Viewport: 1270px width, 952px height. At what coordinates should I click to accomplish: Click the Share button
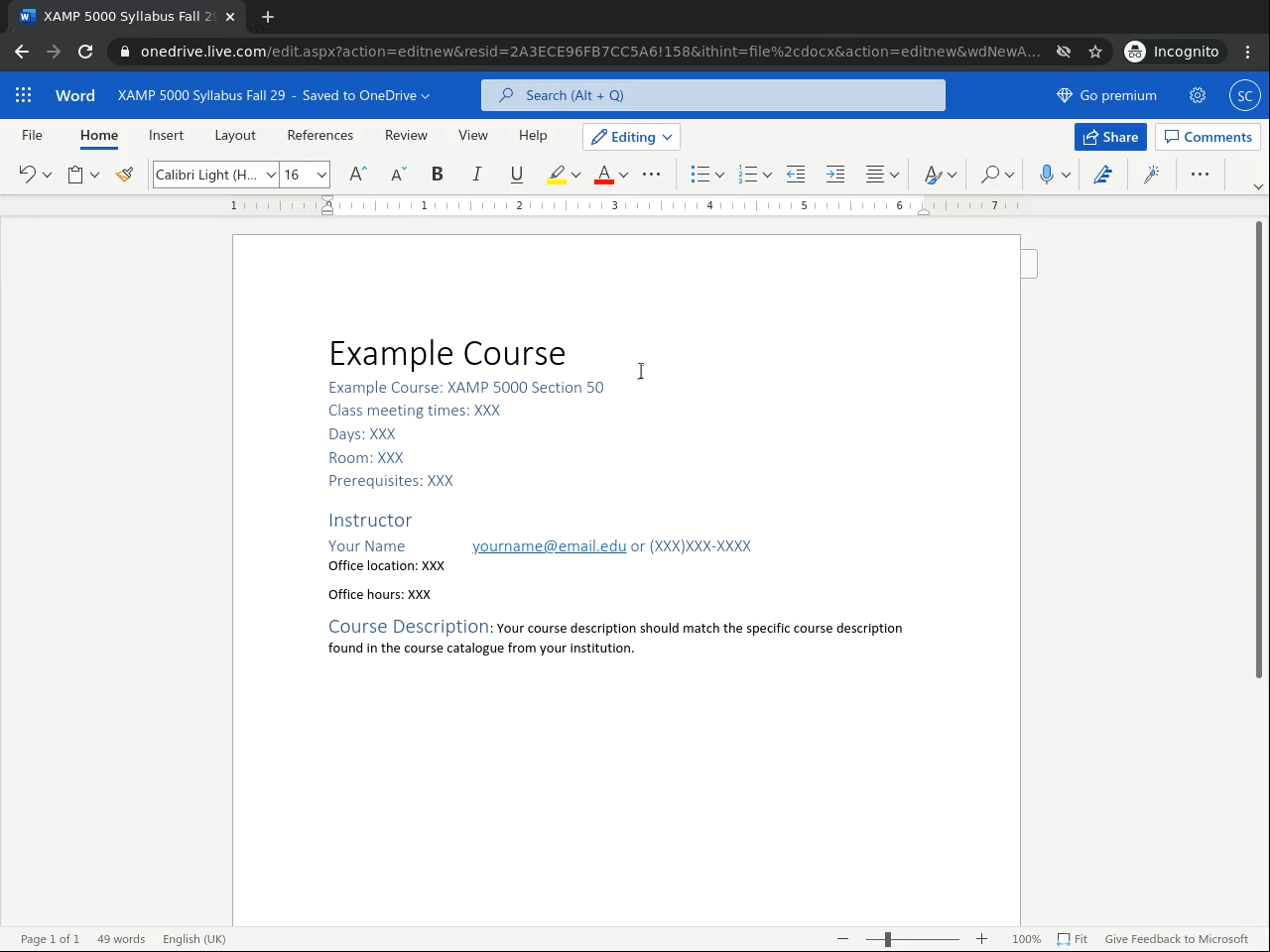click(1110, 137)
